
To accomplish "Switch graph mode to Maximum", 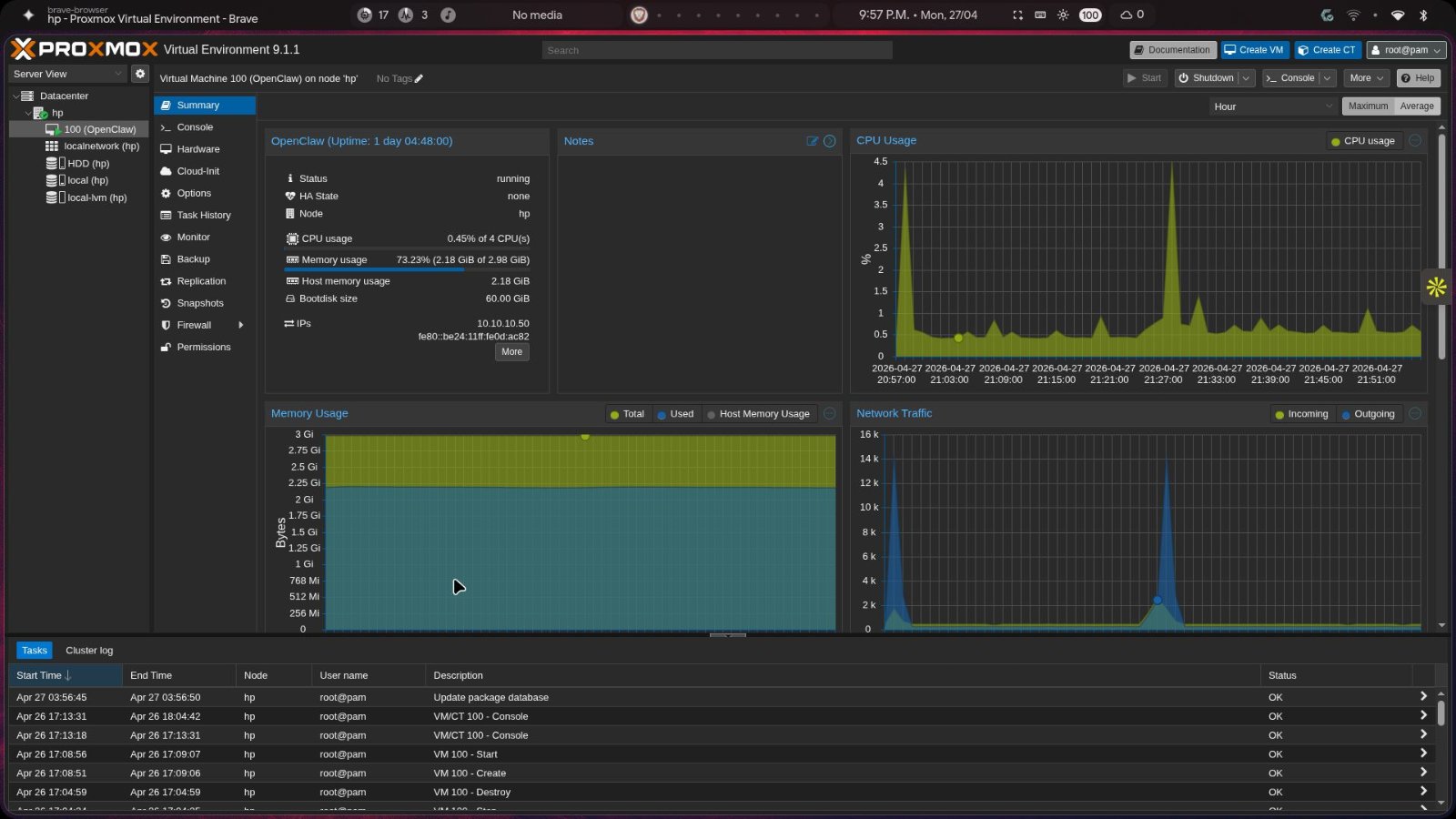I will coord(1368,106).
